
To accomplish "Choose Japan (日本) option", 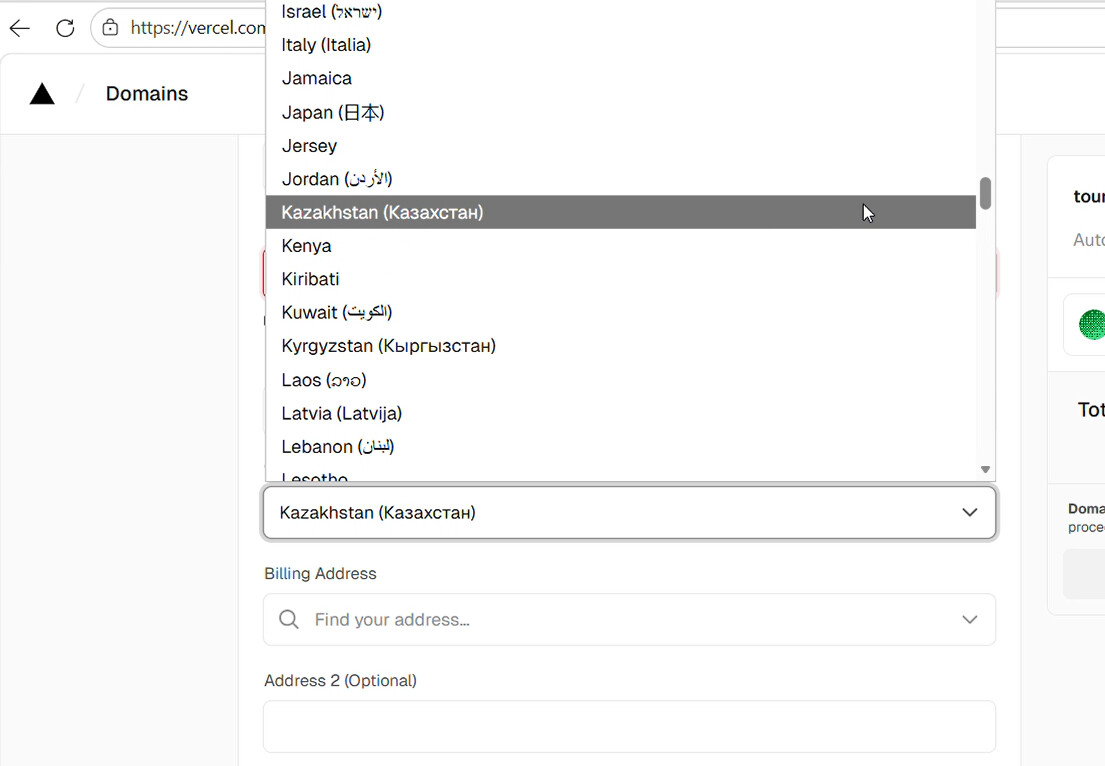I will pos(621,112).
